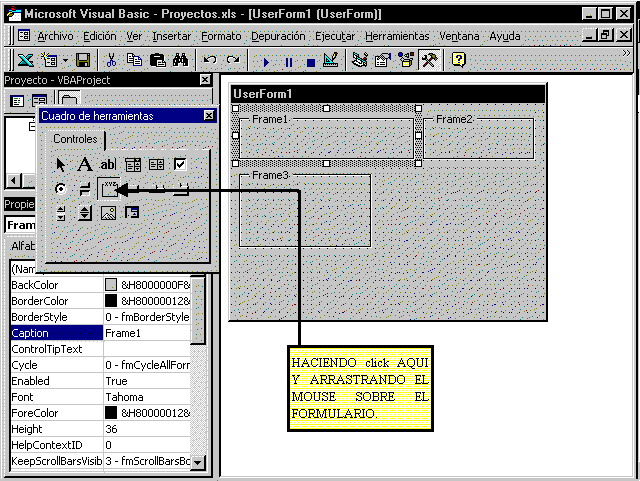This screenshot has width=640, height=481.
Task: Select the OptionButton control tool
Action: tap(61, 189)
